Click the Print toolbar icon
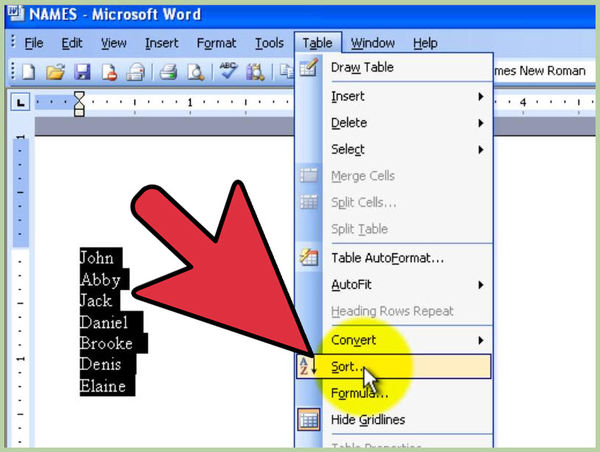The width and height of the screenshot is (600, 452). pyautogui.click(x=168, y=72)
